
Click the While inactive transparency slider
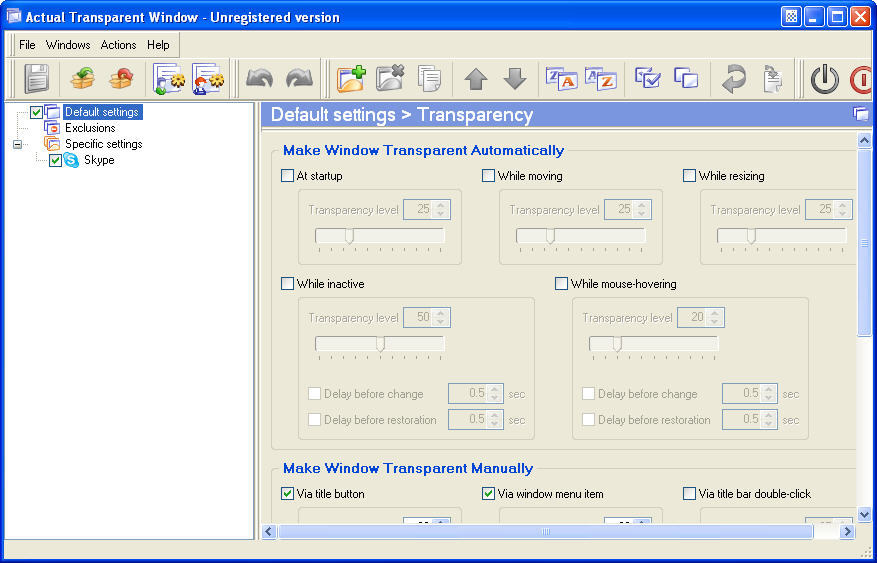(380, 346)
